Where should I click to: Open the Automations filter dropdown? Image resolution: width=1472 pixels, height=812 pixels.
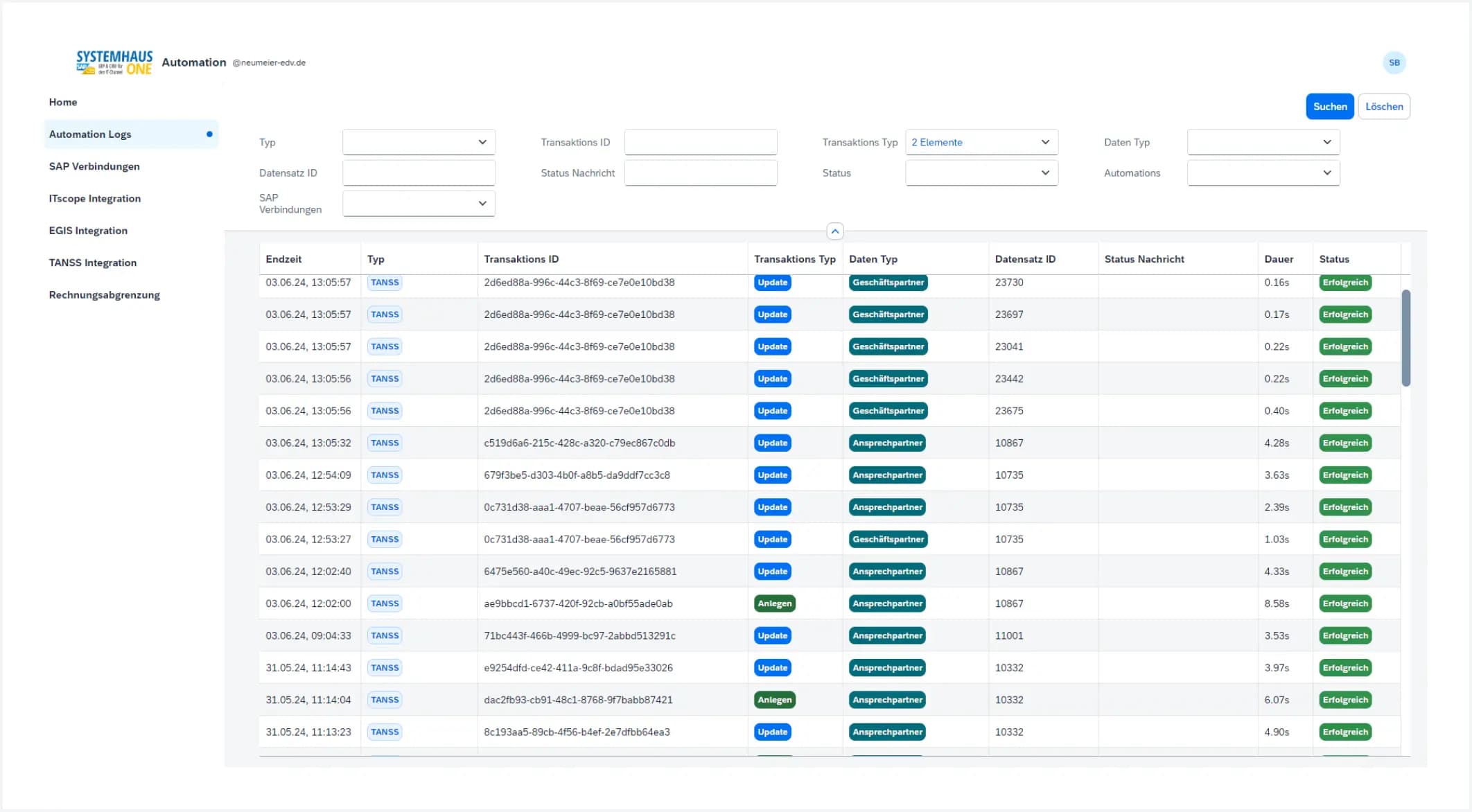point(1263,173)
